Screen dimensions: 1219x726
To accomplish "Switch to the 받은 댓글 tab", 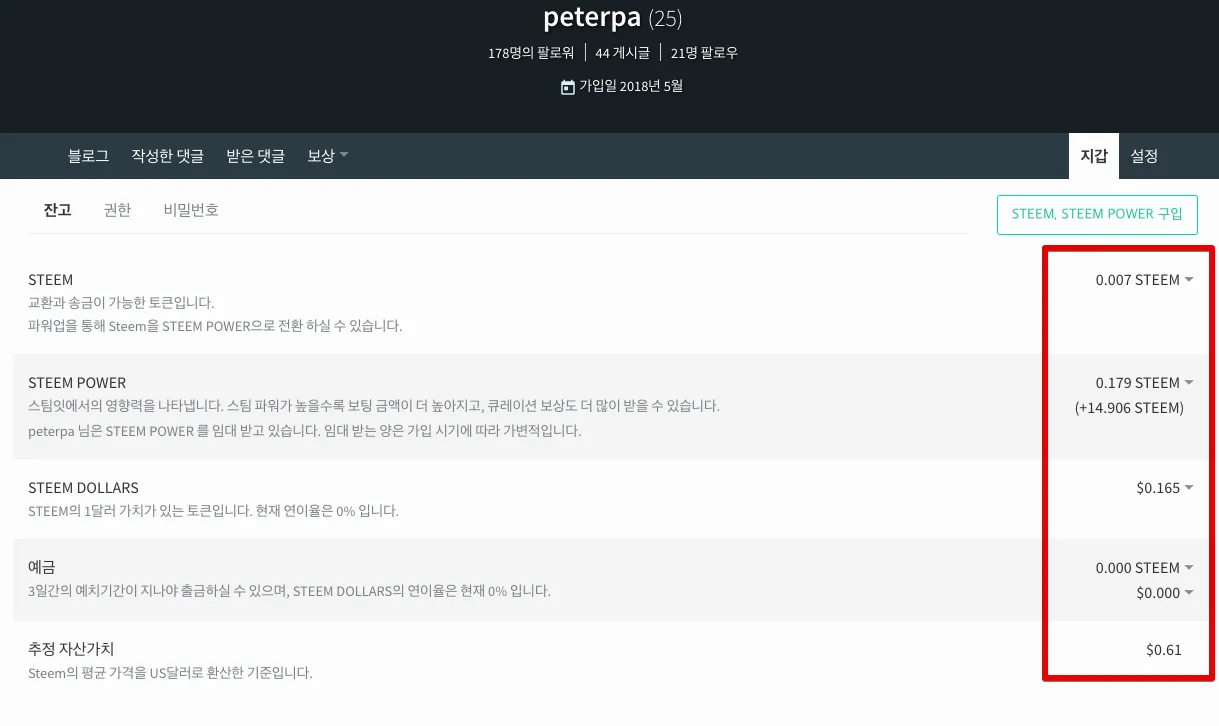I will [x=255, y=156].
